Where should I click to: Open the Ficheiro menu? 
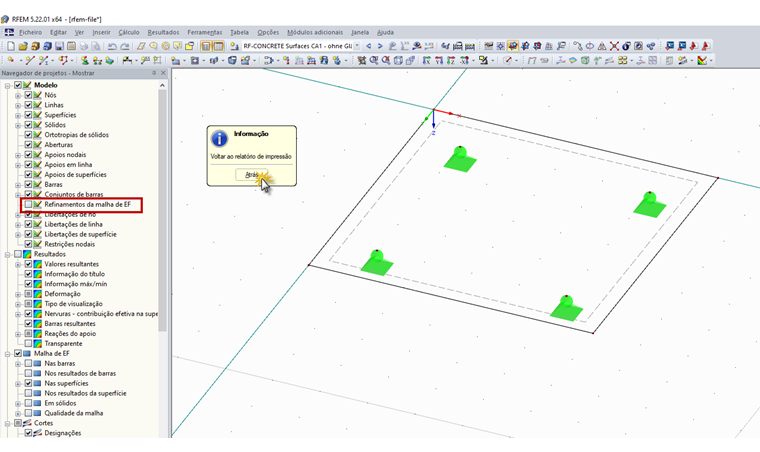point(31,32)
